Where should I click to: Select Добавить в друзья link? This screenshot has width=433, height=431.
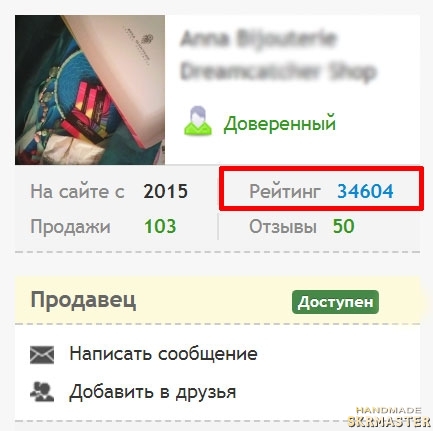153,392
